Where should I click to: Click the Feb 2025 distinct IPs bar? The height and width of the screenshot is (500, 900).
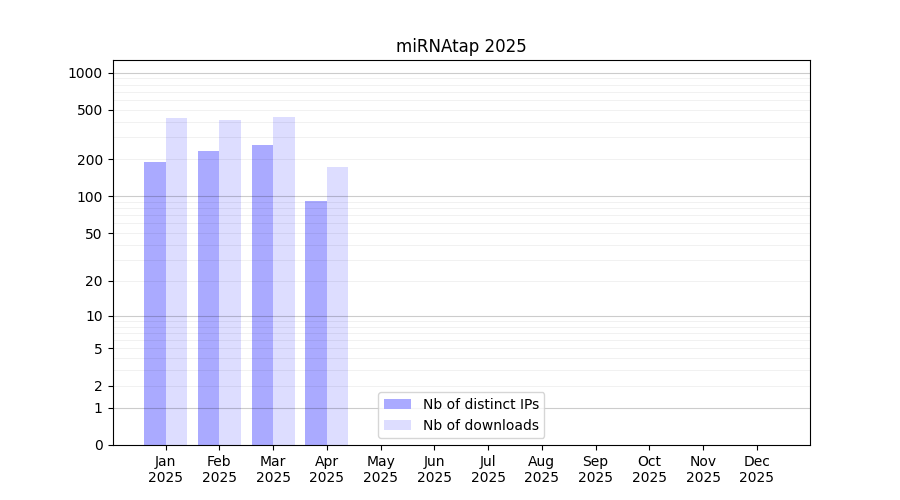(x=208, y=298)
